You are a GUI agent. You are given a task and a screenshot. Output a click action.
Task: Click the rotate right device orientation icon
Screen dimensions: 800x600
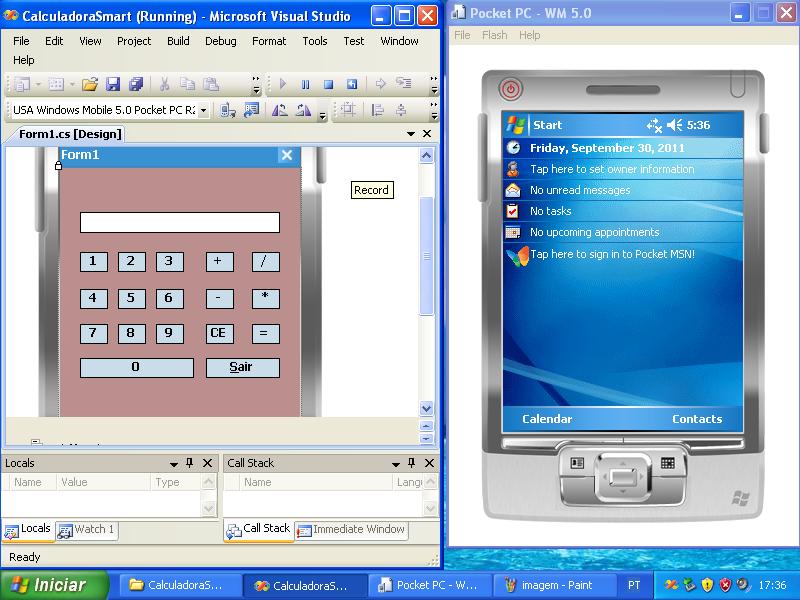pos(303,110)
